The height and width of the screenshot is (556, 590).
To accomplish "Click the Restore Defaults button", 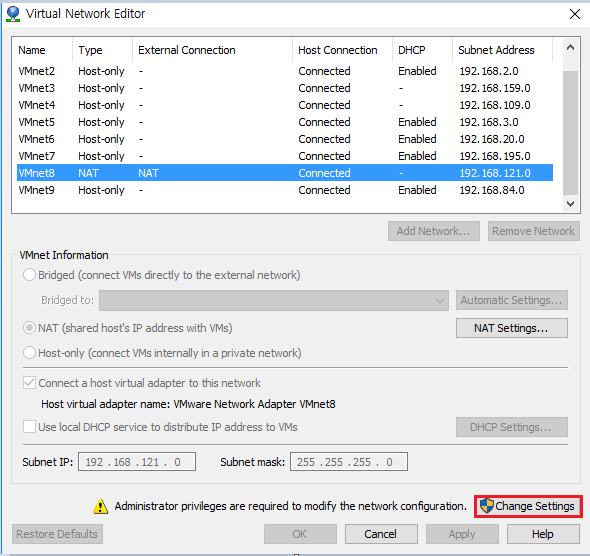I will [x=57, y=534].
